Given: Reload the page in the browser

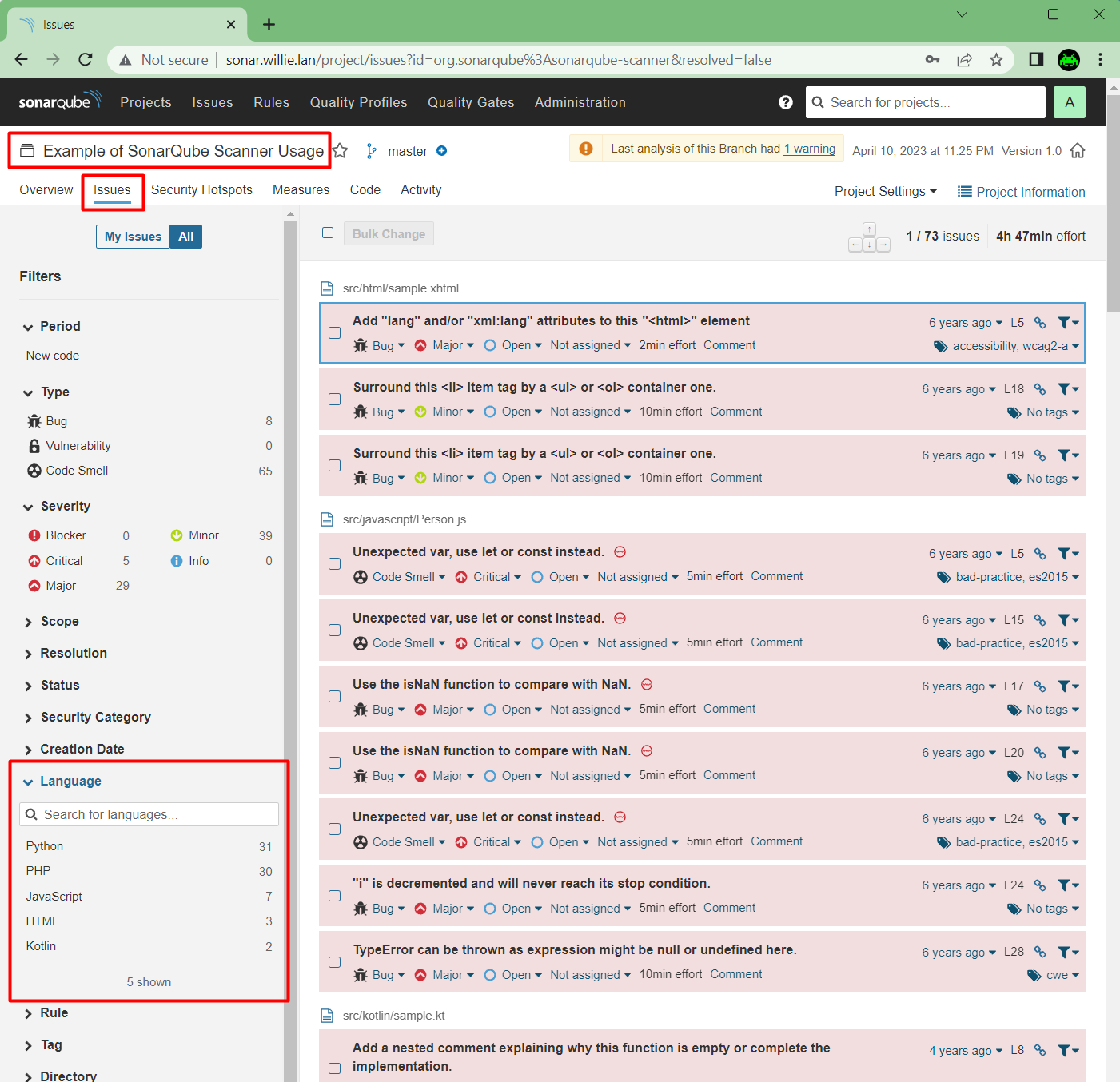Looking at the screenshot, I should pyautogui.click(x=86, y=59).
